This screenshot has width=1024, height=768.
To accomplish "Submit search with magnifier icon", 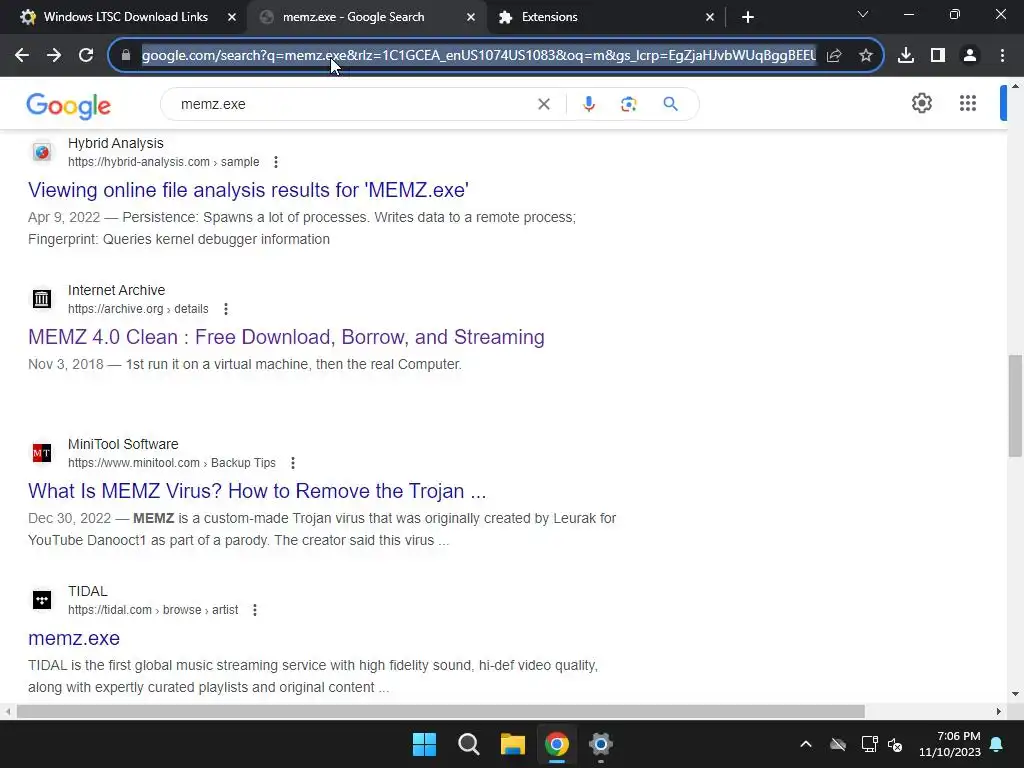I will [671, 104].
